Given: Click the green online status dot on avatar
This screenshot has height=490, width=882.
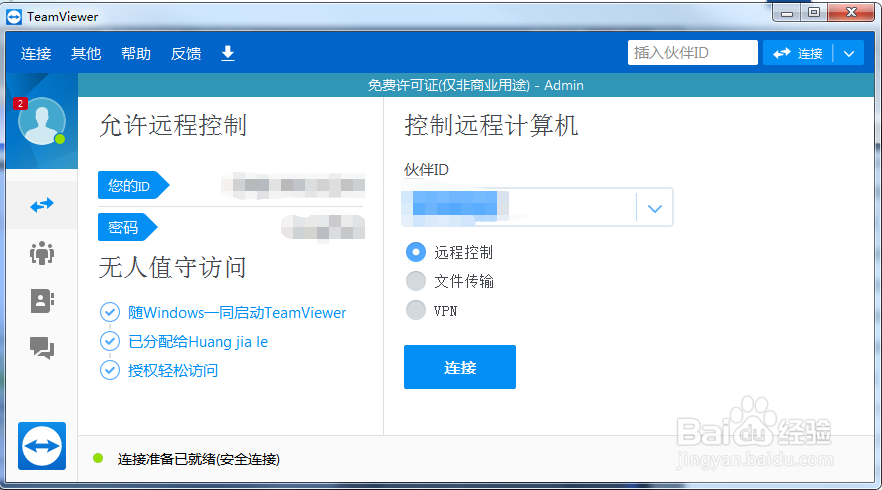Looking at the screenshot, I should [60, 139].
